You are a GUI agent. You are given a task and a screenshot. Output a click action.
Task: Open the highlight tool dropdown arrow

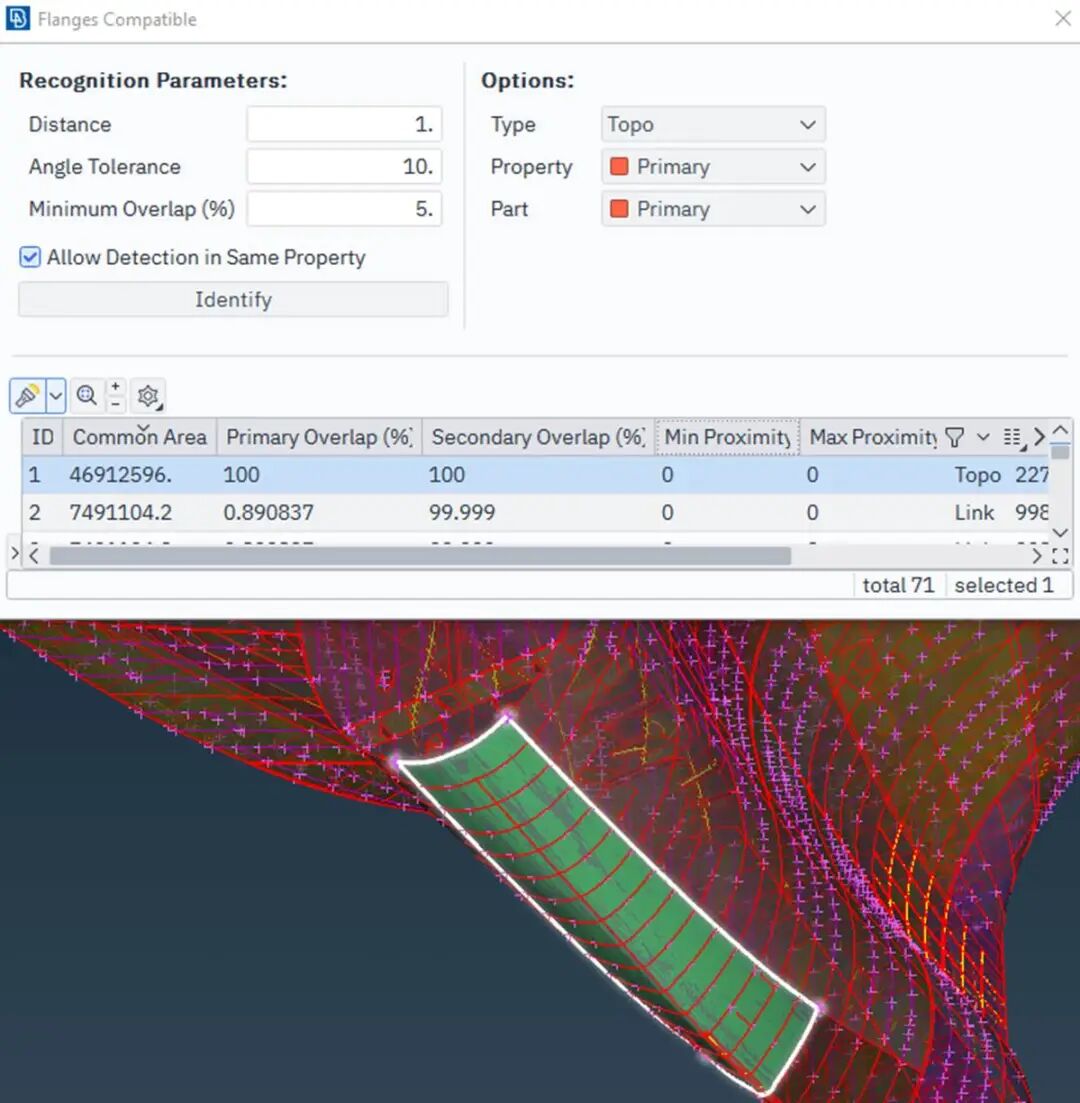tap(56, 396)
